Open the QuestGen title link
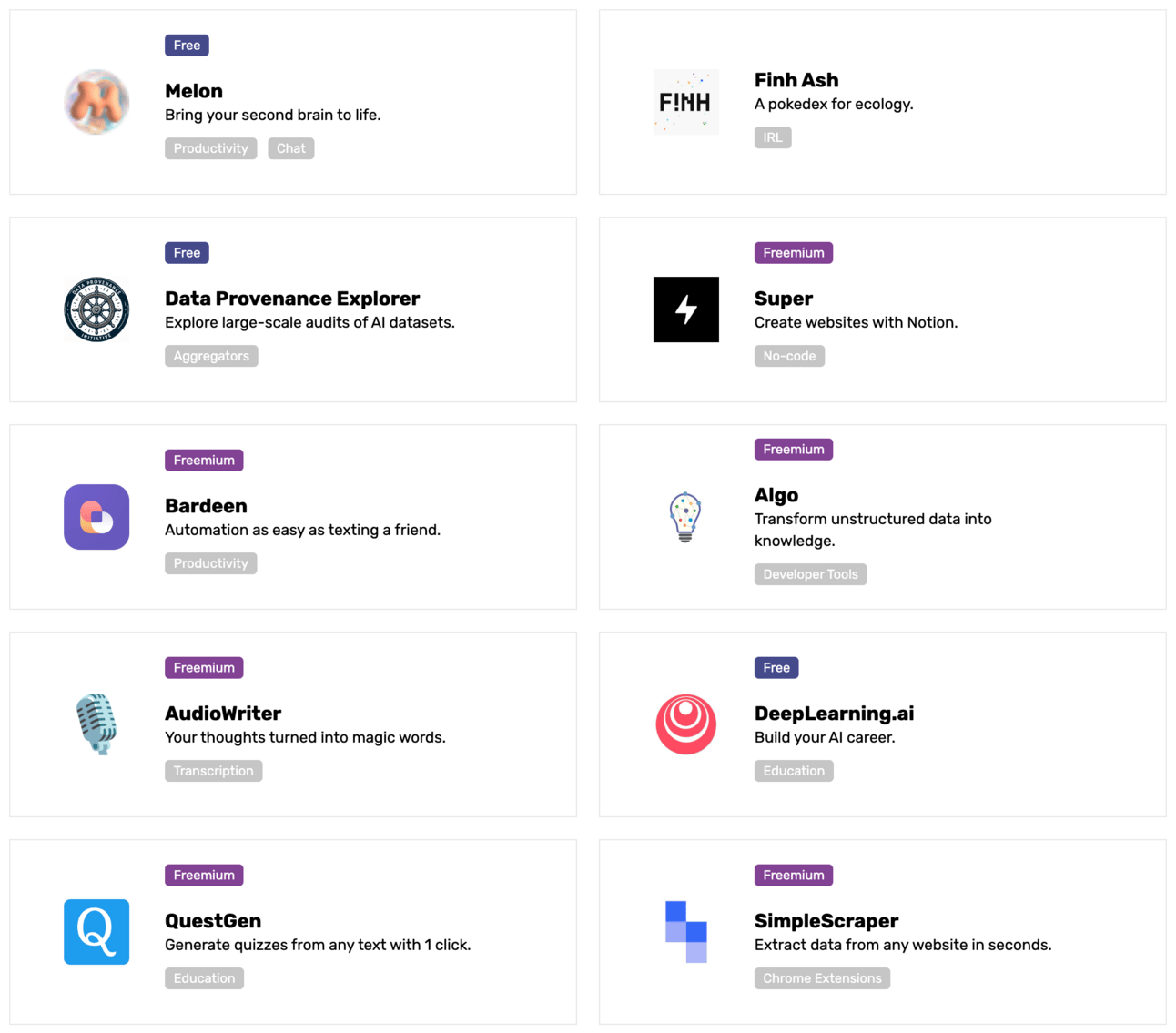This screenshot has height=1033, width=1176. point(213,921)
